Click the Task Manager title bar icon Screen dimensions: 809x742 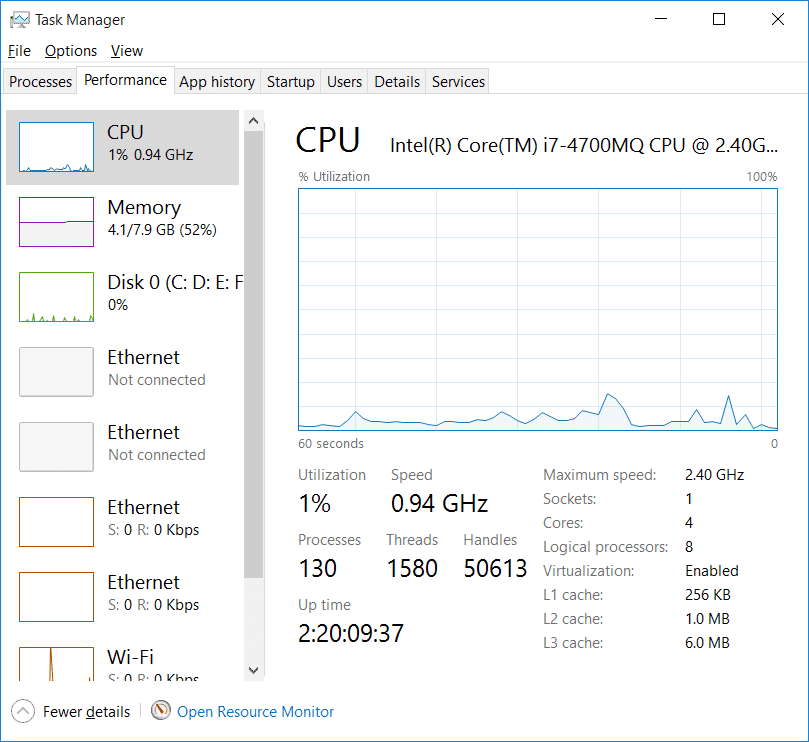click(x=20, y=20)
